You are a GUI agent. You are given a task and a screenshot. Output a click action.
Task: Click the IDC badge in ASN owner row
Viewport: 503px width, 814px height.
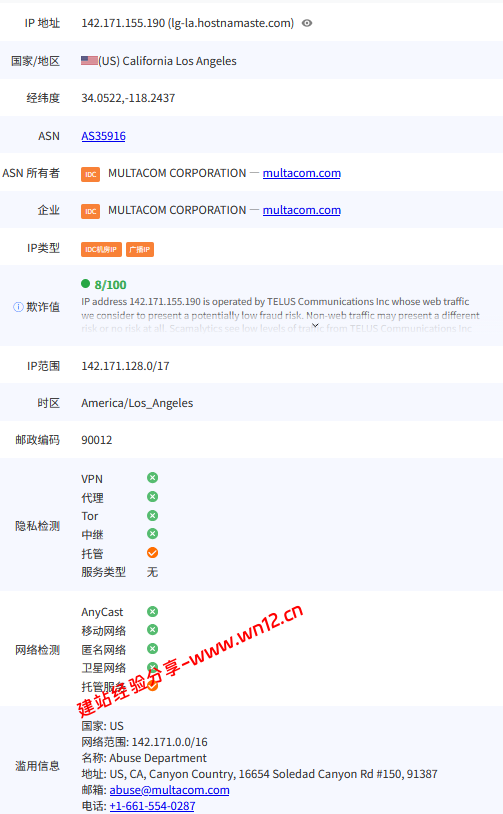(x=90, y=174)
